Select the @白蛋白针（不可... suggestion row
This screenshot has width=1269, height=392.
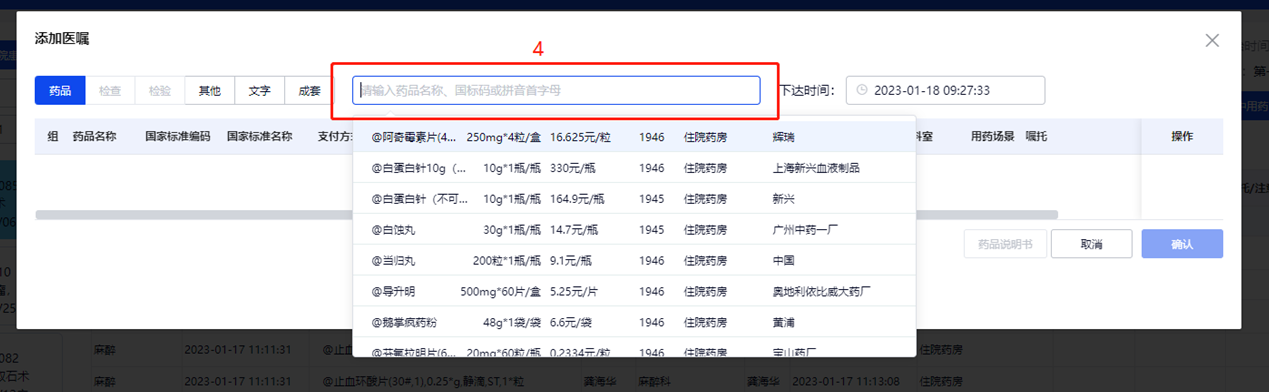point(634,198)
